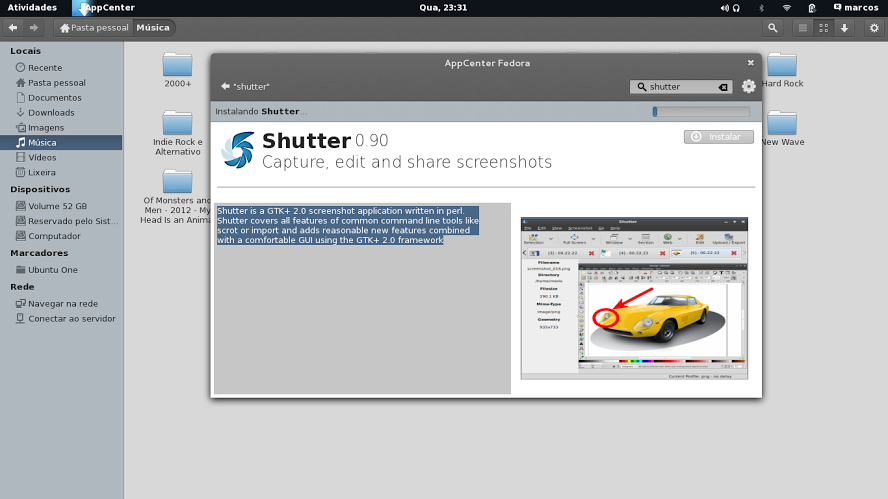888x499 pixels.
Task: Click the install progress bar
Action: 701,112
